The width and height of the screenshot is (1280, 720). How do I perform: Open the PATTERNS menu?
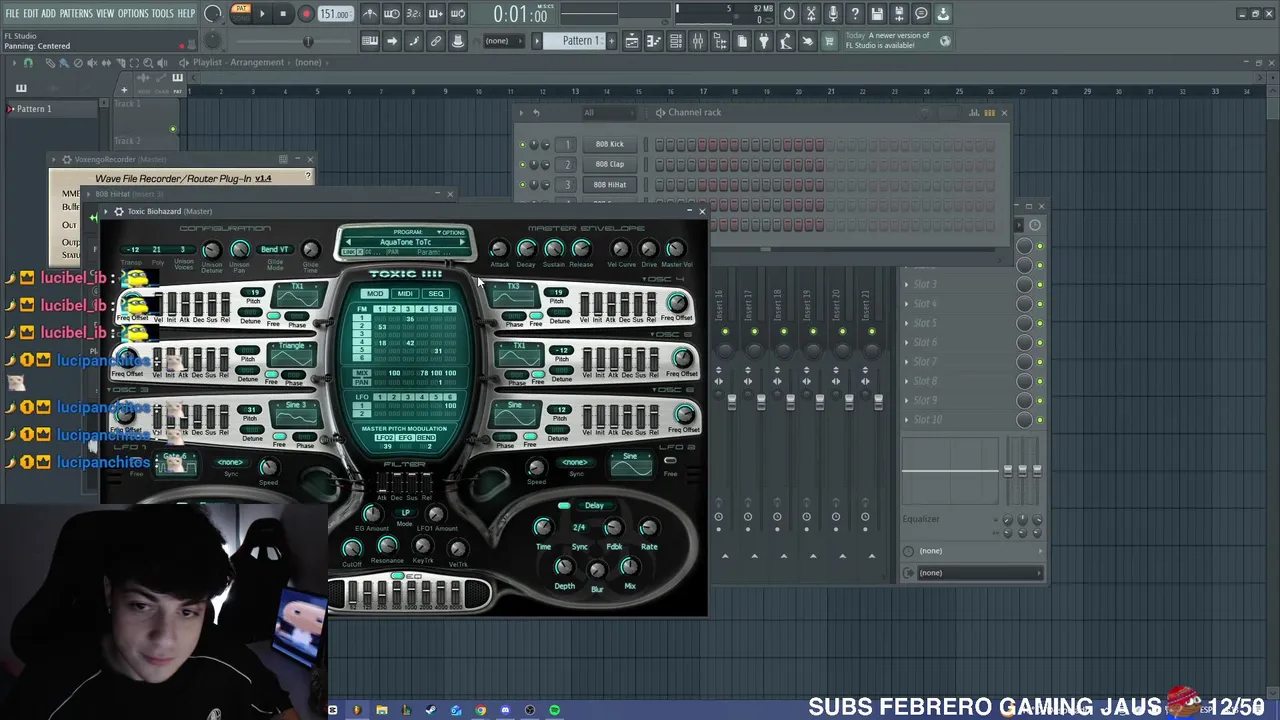76,13
